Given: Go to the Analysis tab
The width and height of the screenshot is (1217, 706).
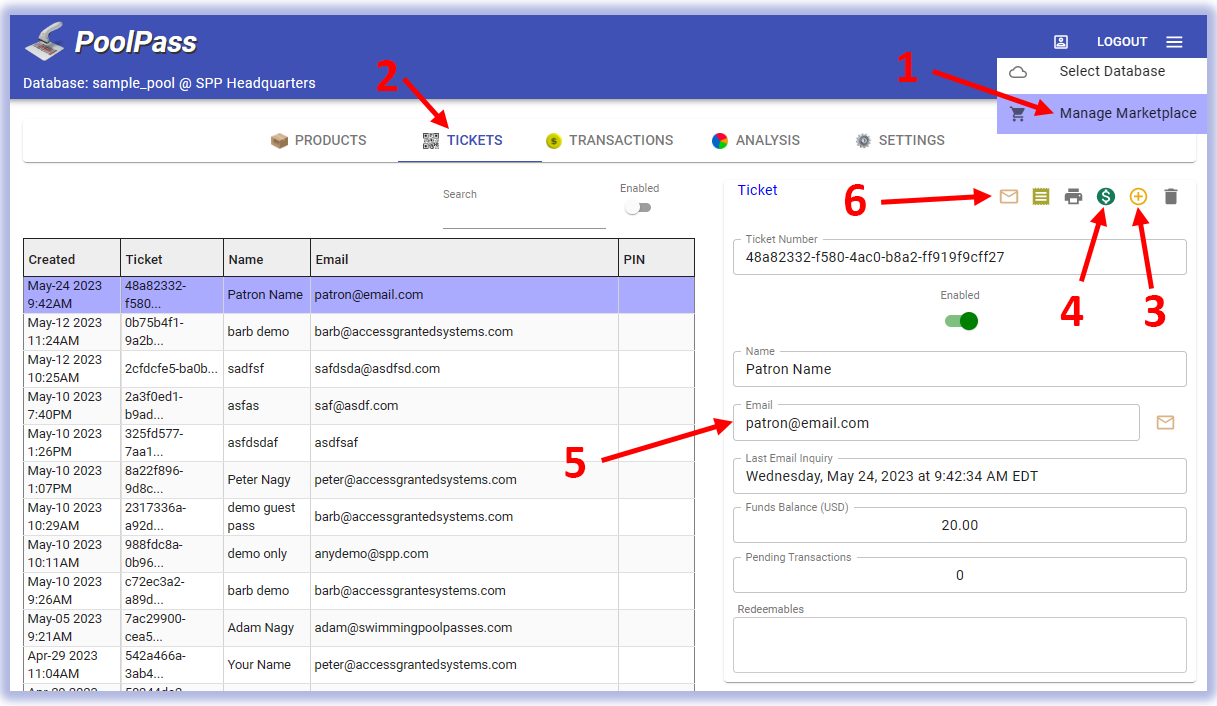Looking at the screenshot, I should [756, 140].
